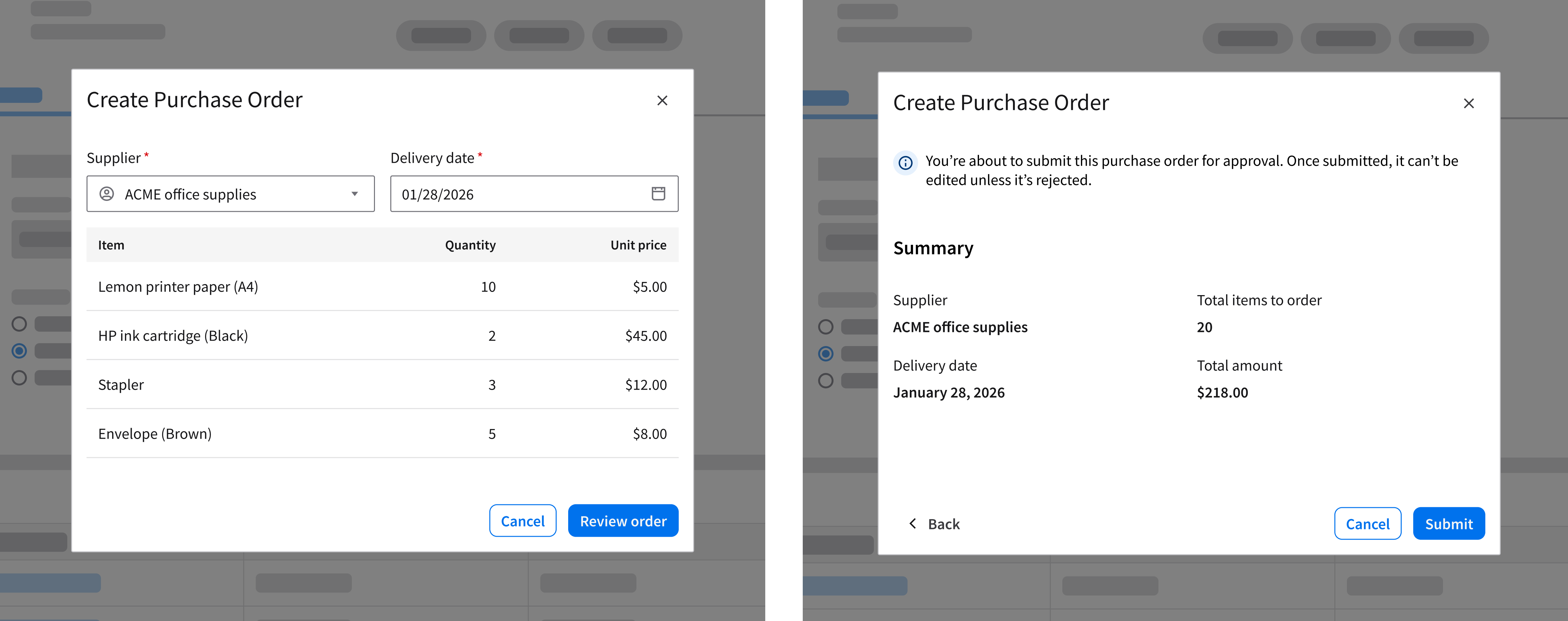Click the Unit price column header
The image size is (1568, 621).
click(x=638, y=245)
